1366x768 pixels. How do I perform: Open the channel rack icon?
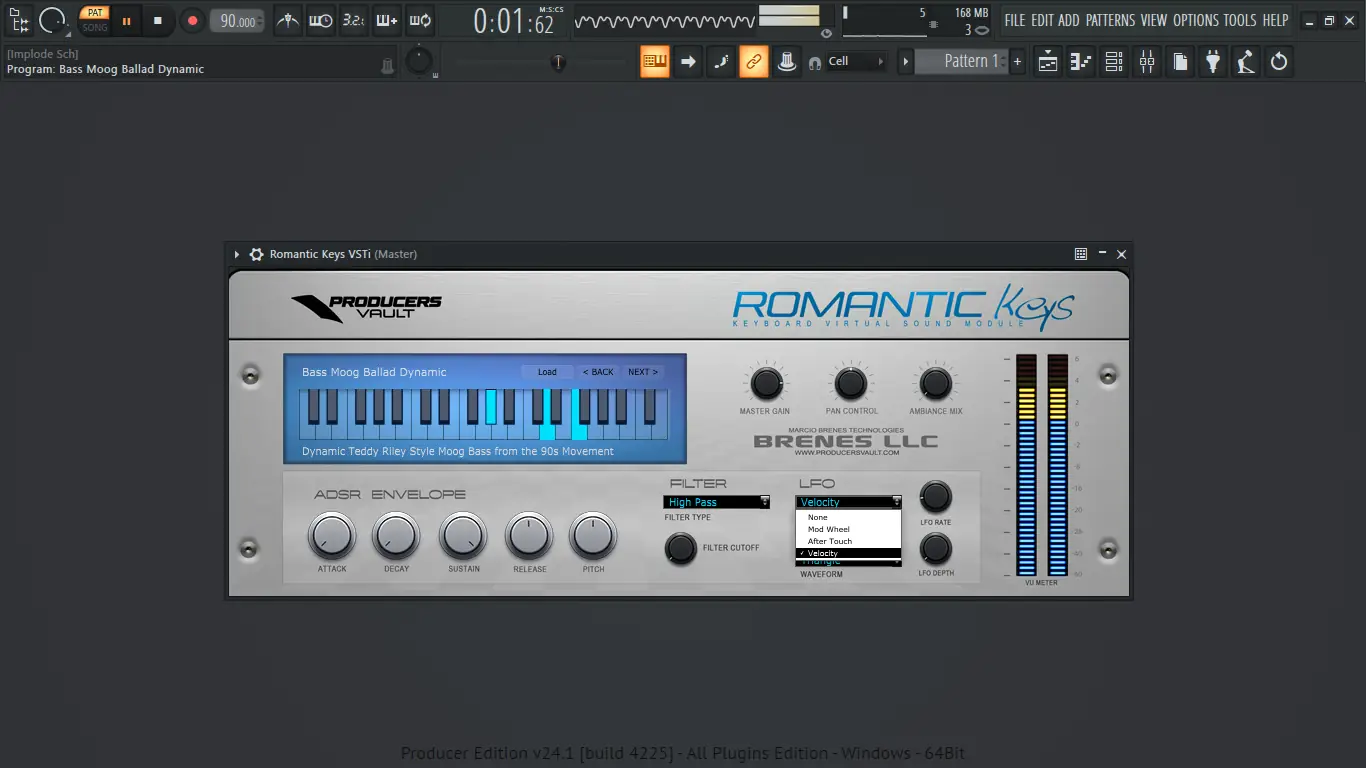[x=1113, y=62]
